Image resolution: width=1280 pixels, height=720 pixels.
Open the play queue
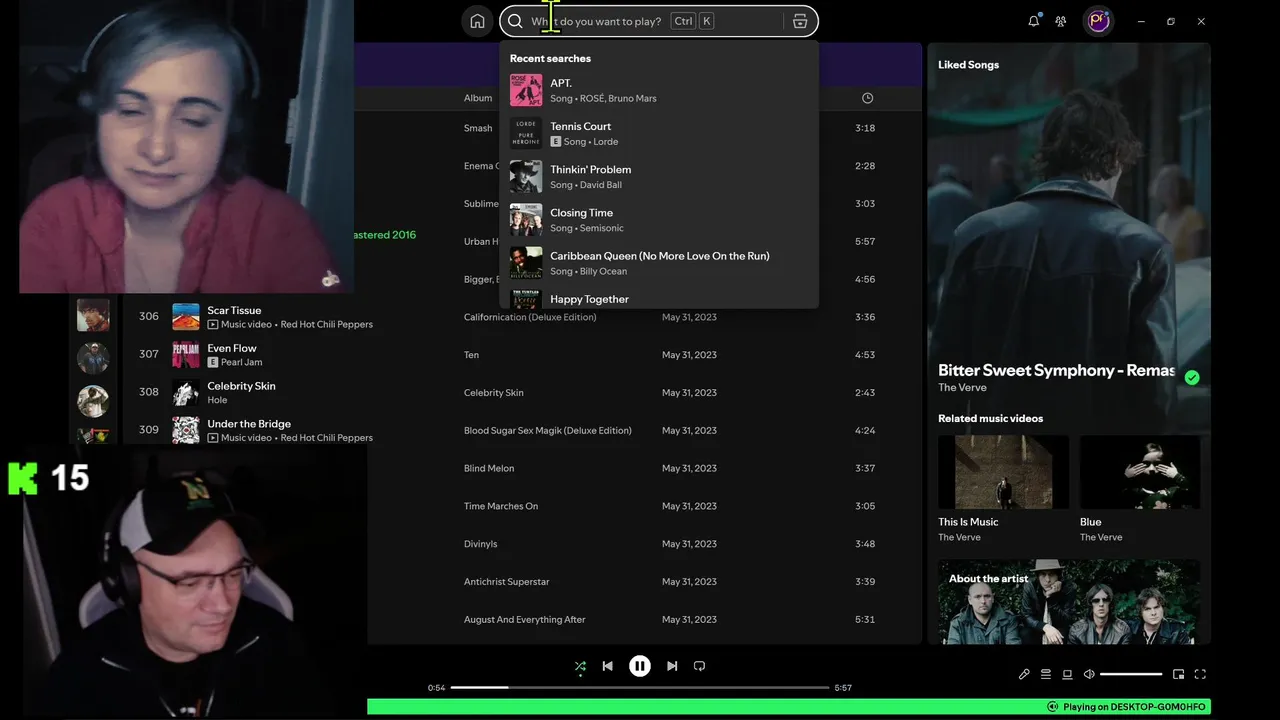pos(1046,674)
